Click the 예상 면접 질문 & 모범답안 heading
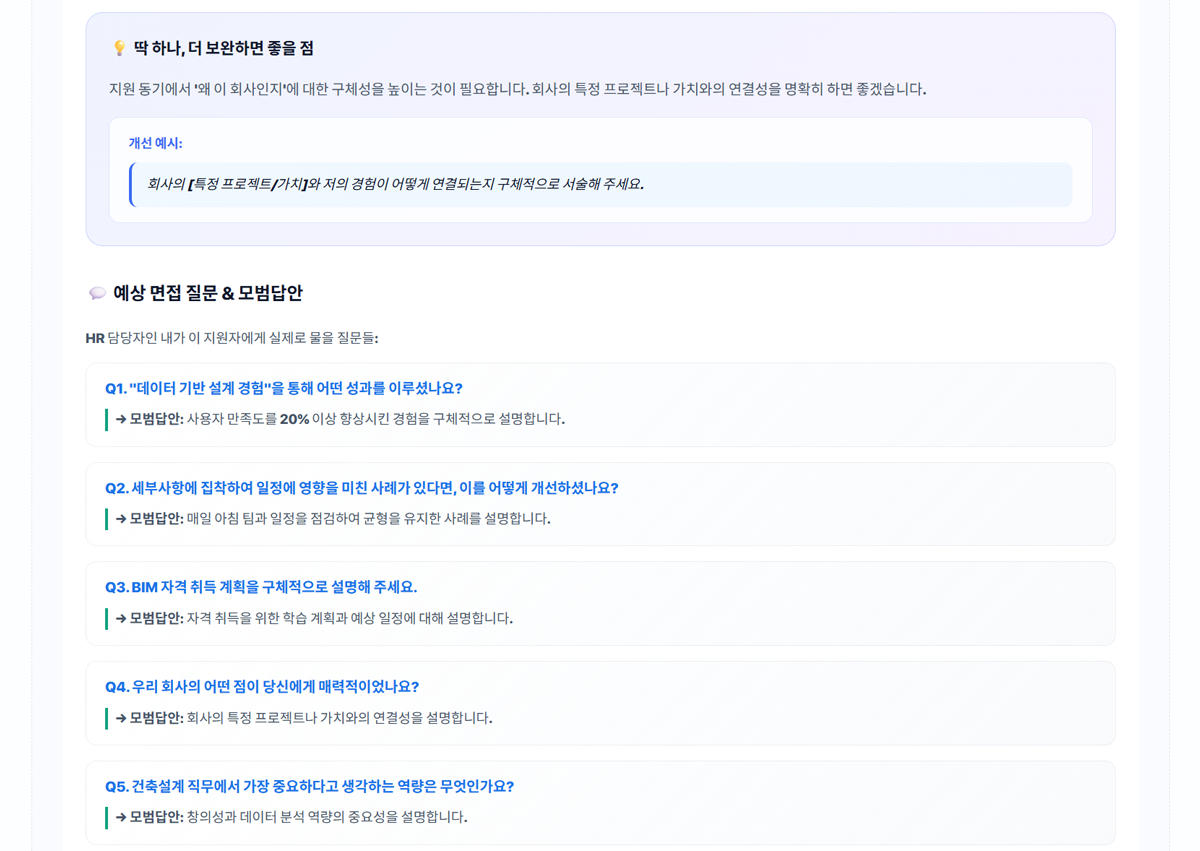This screenshot has height=851, width=1200. (x=207, y=293)
